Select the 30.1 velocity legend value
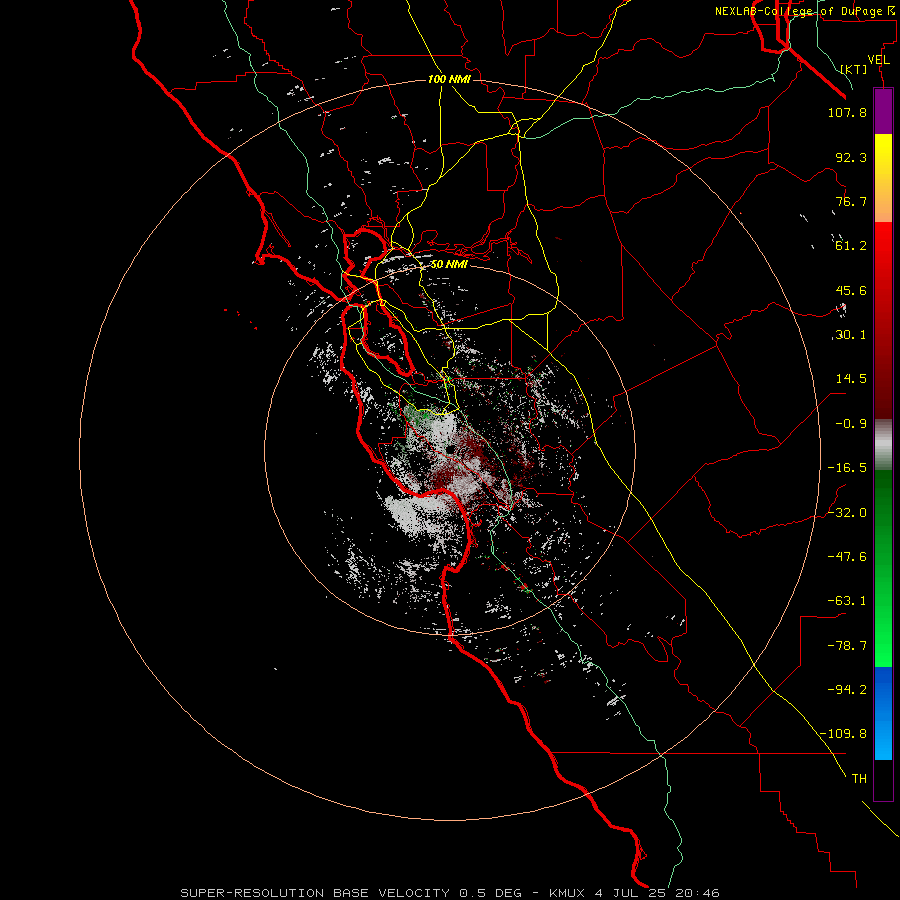Screen dimensions: 900x900 pyautogui.click(x=851, y=335)
